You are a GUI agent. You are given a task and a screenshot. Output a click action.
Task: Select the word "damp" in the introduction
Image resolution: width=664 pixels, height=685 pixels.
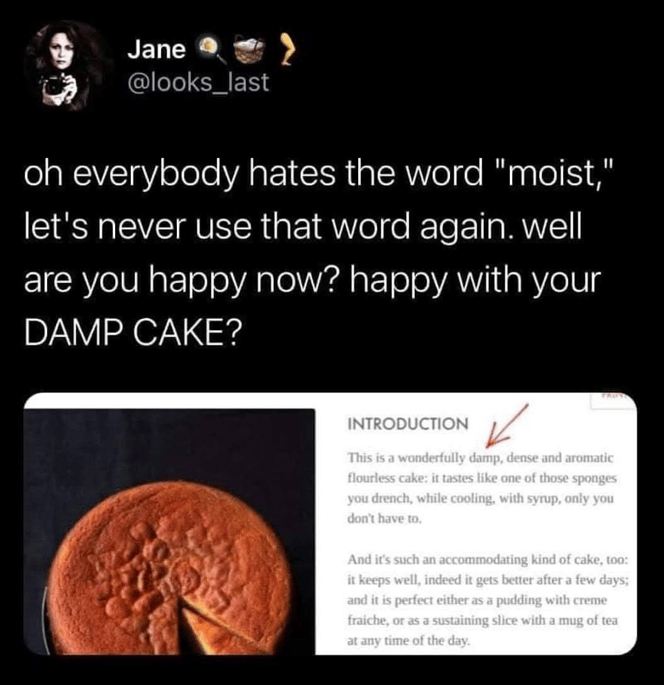point(482,458)
